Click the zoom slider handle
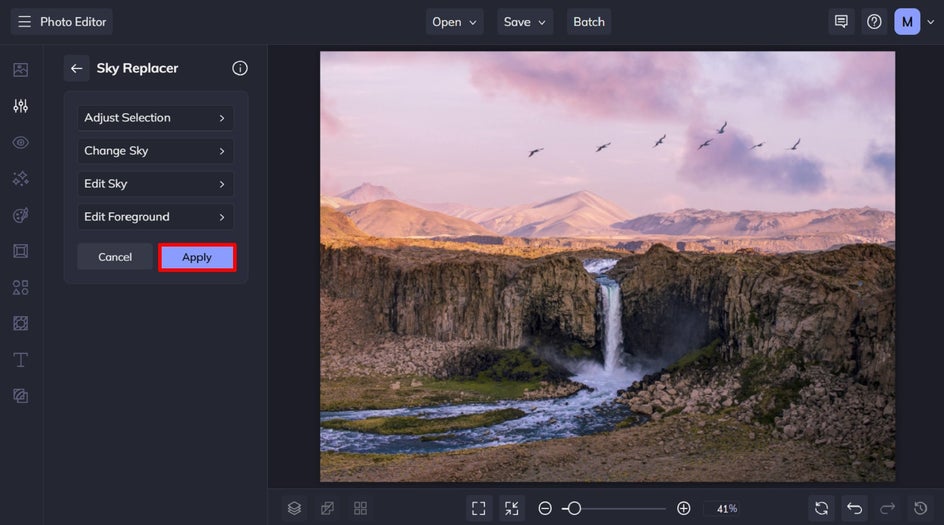Image resolution: width=944 pixels, height=525 pixels. [574, 508]
